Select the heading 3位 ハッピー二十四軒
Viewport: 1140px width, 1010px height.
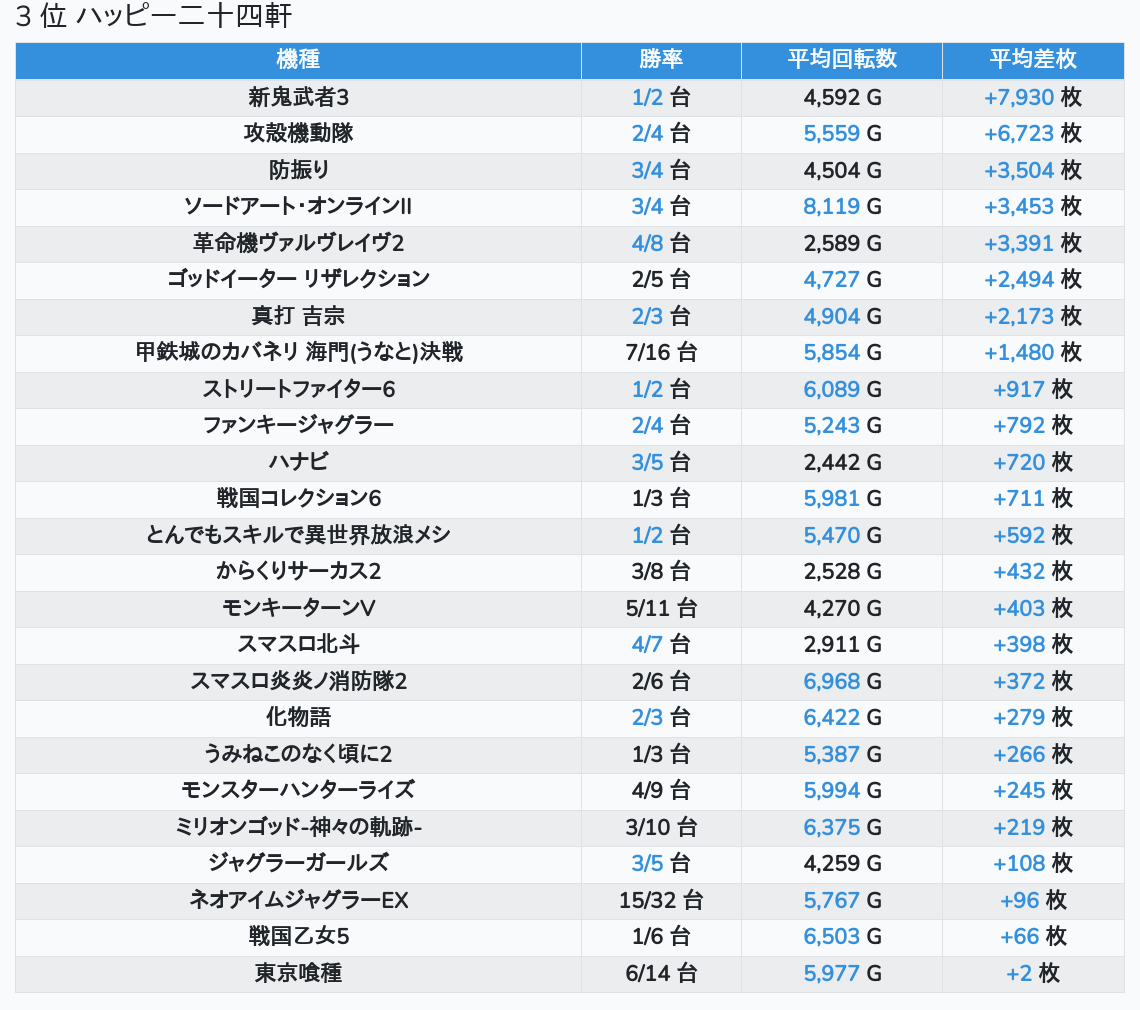pos(154,16)
